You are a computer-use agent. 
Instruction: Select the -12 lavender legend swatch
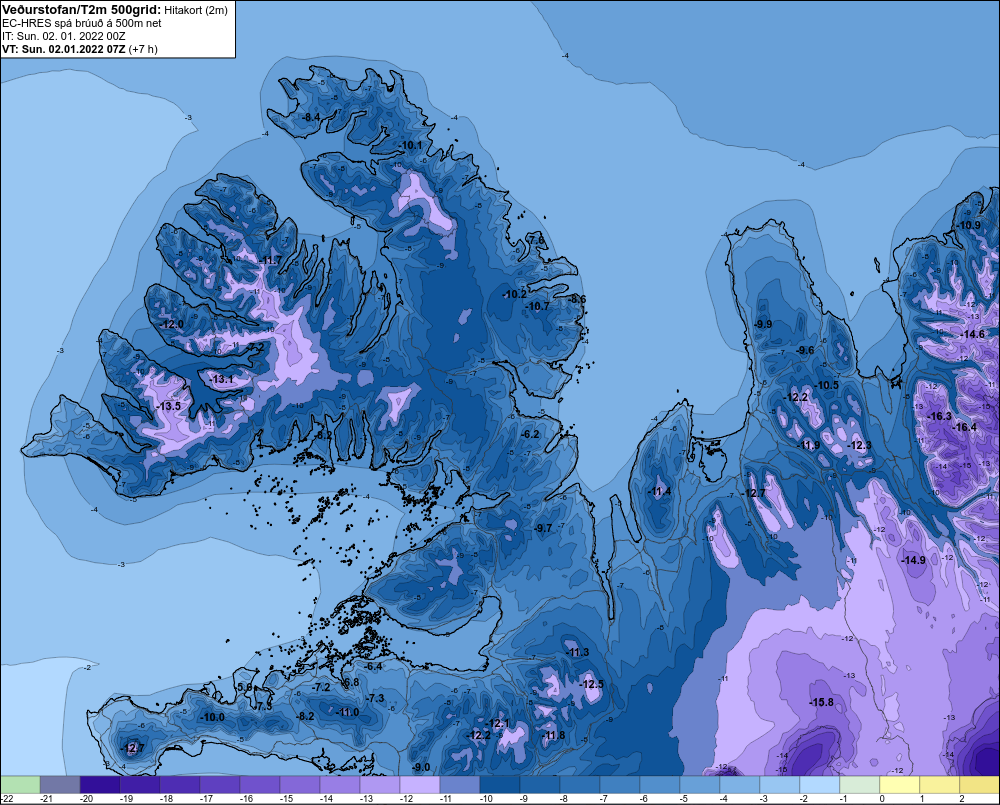[420, 784]
